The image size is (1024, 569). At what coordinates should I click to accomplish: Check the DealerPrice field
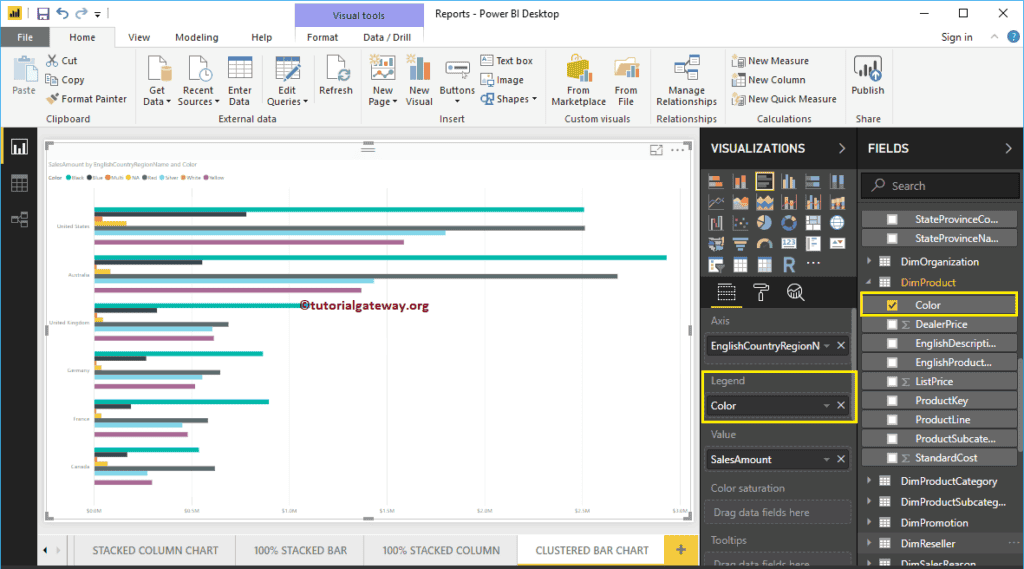coord(892,324)
